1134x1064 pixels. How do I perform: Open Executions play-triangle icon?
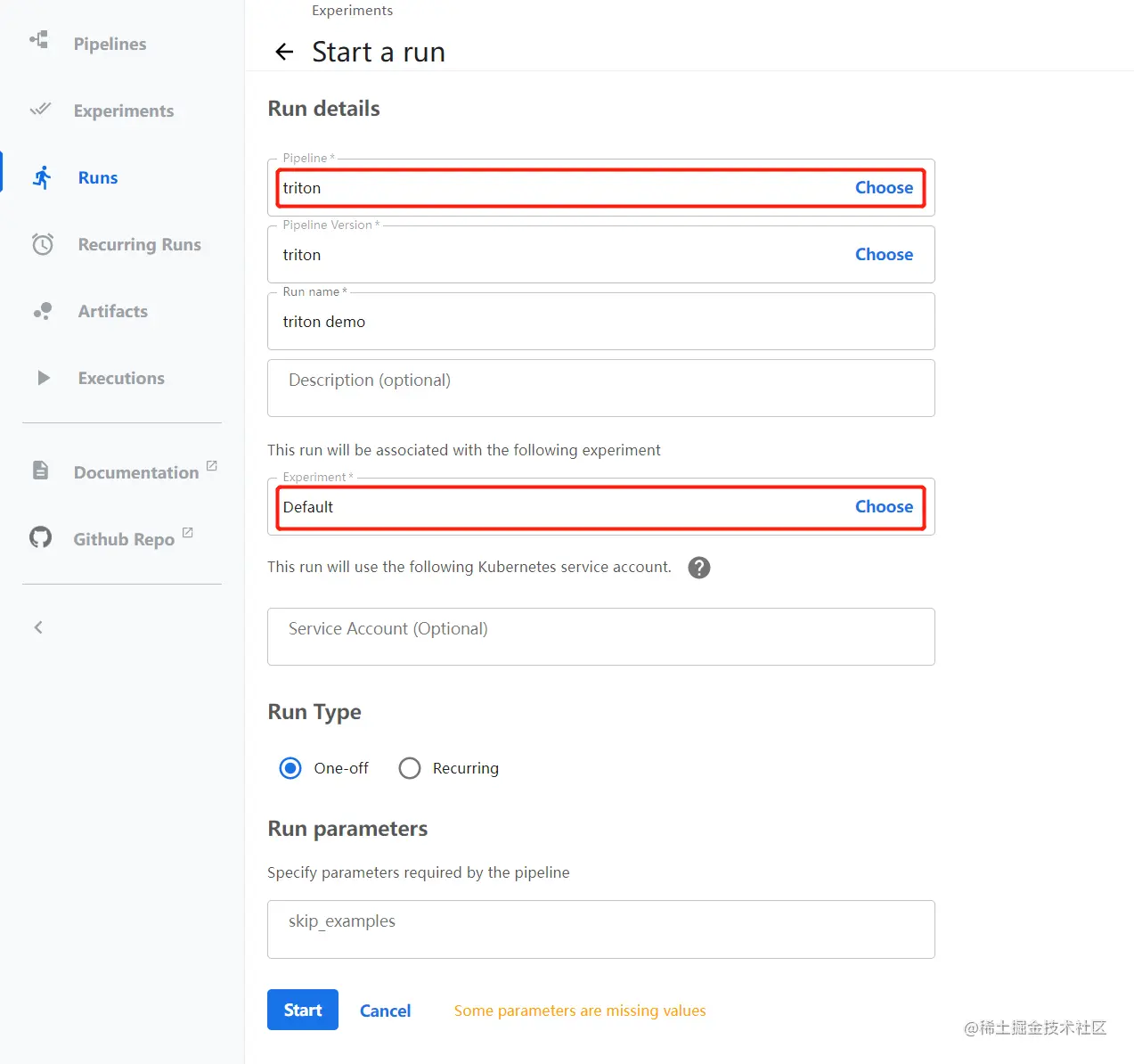[43, 378]
